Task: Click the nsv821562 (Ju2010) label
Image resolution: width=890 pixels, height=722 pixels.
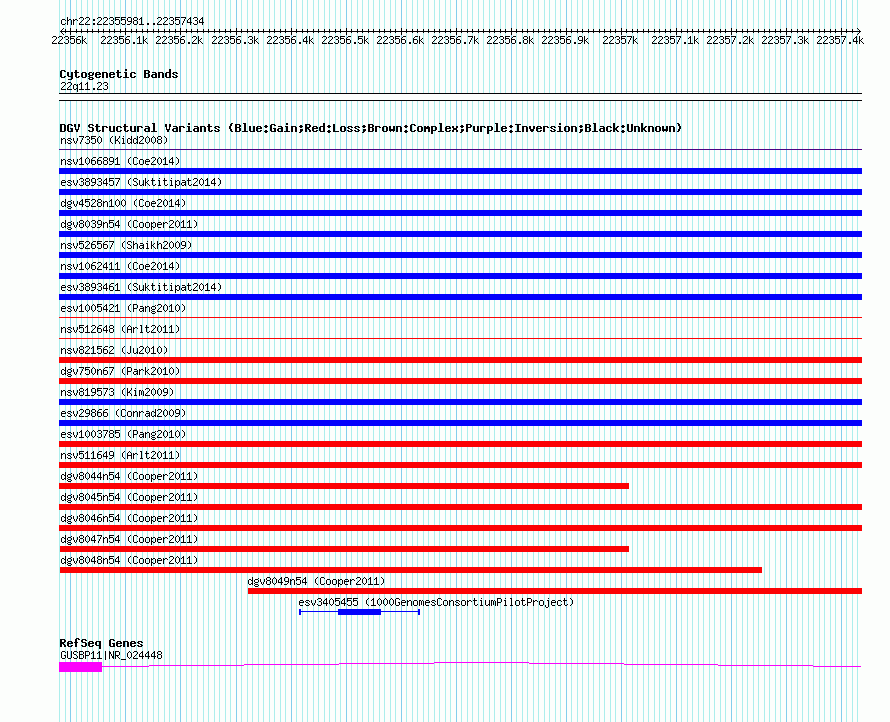Action: (114, 350)
